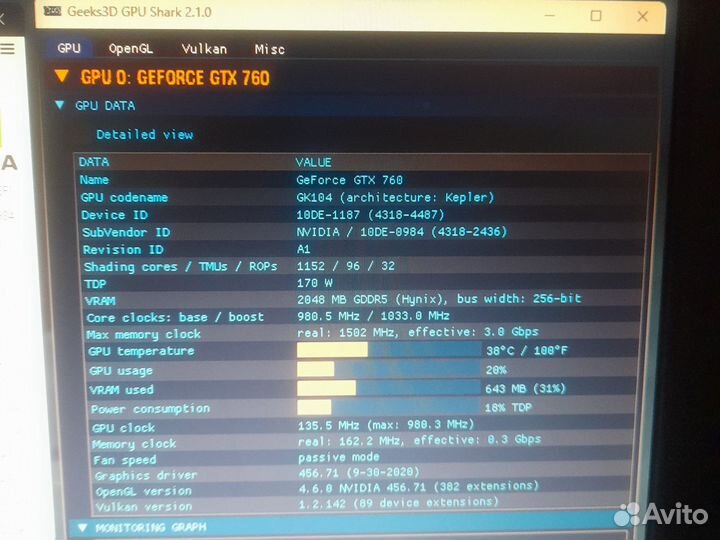Select the VRAM row label
The height and width of the screenshot is (540, 720).
point(100,301)
